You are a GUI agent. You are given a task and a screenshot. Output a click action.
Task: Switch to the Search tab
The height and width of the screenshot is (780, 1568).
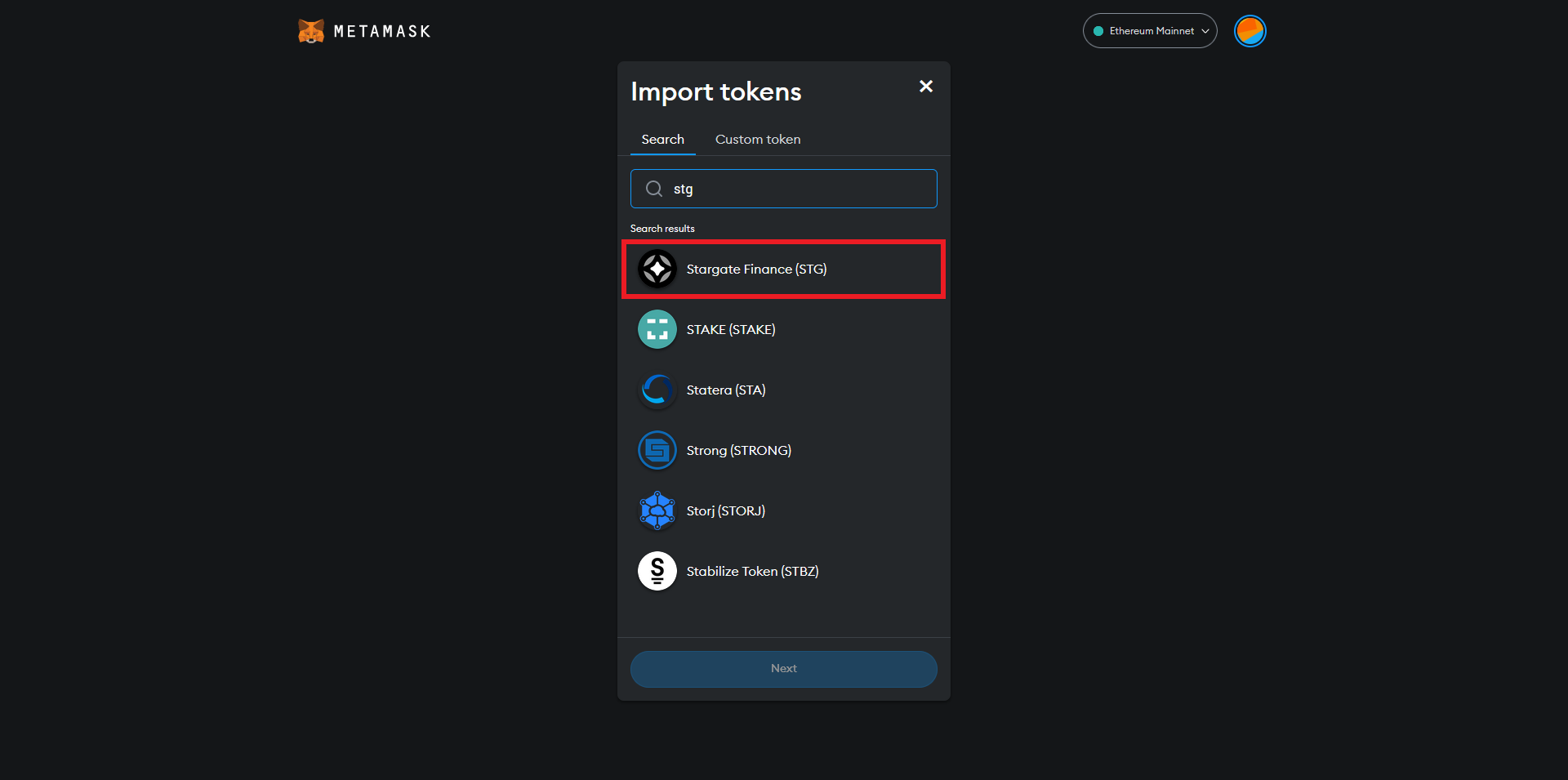tap(662, 140)
